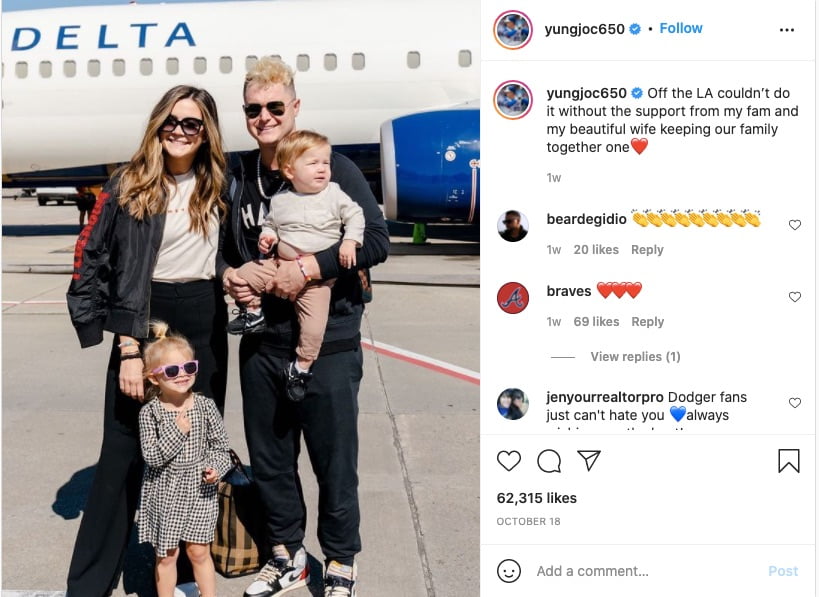This screenshot has height=597, width=819.
Task: Save the post with the bookmark icon
Action: (x=789, y=461)
